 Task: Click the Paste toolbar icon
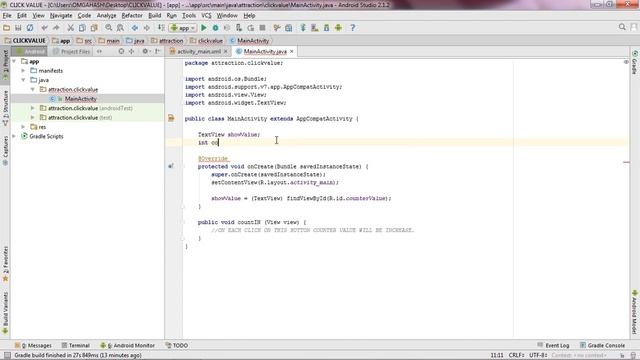point(94,28)
